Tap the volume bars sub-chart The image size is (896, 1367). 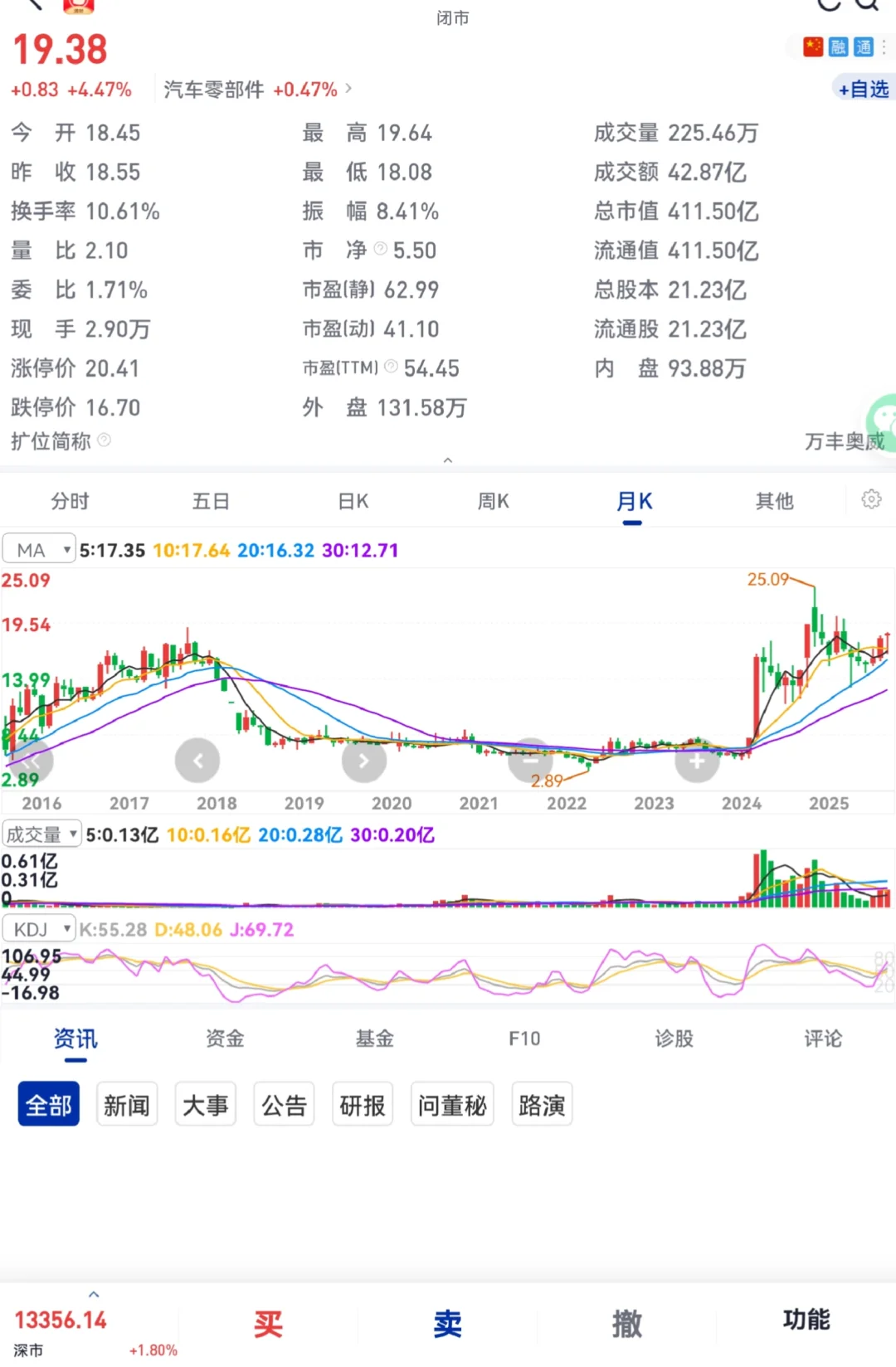[448, 878]
